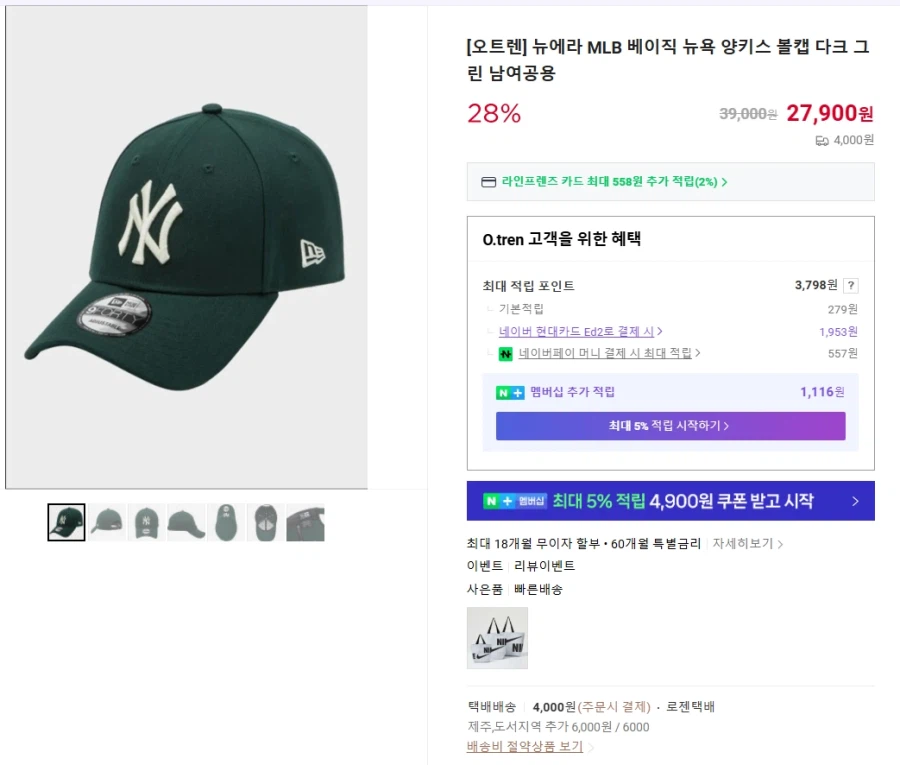
Task: Select the last dark cap thumbnail
Action: (x=306, y=523)
